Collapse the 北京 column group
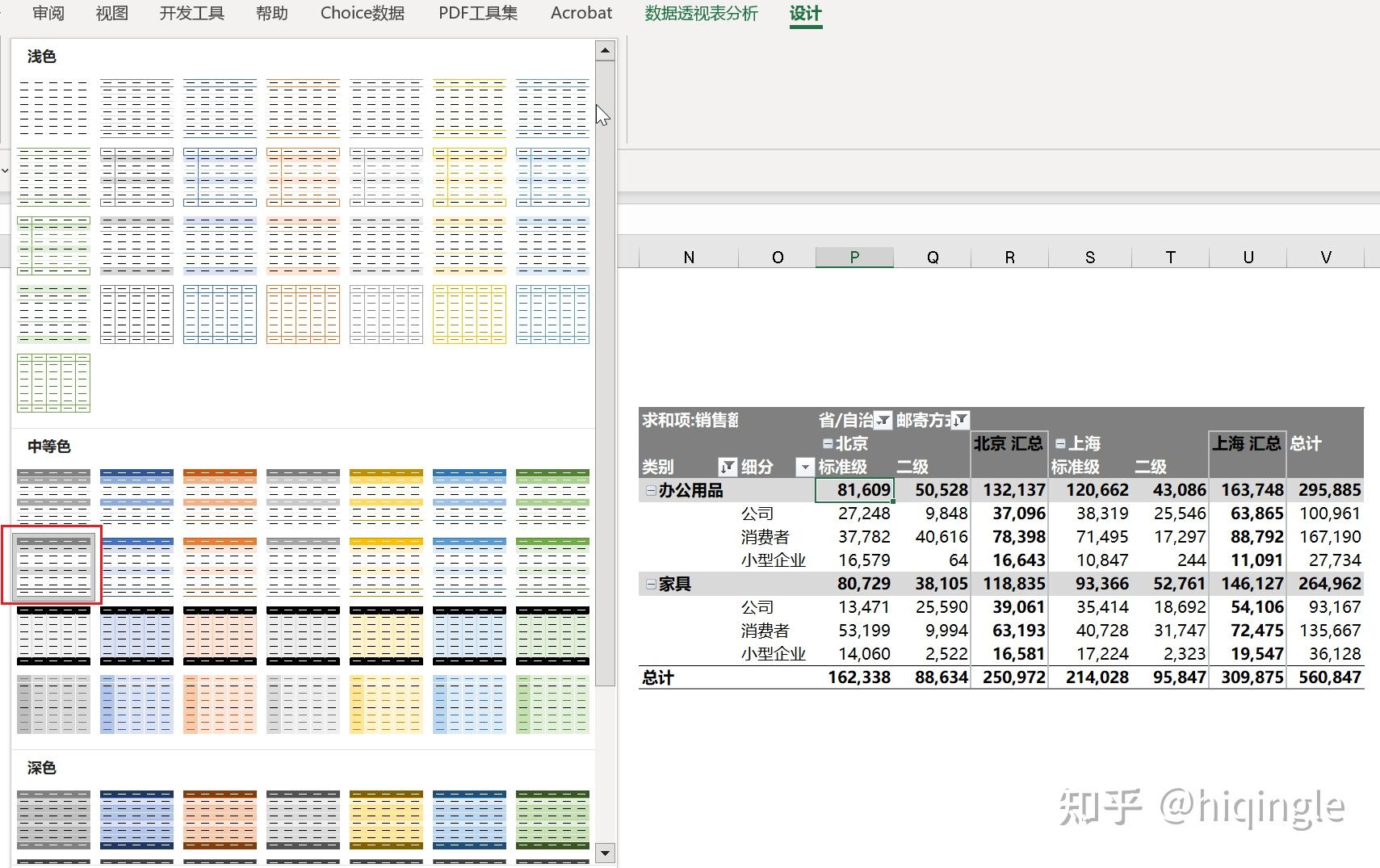The width and height of the screenshot is (1380, 868). (827, 443)
